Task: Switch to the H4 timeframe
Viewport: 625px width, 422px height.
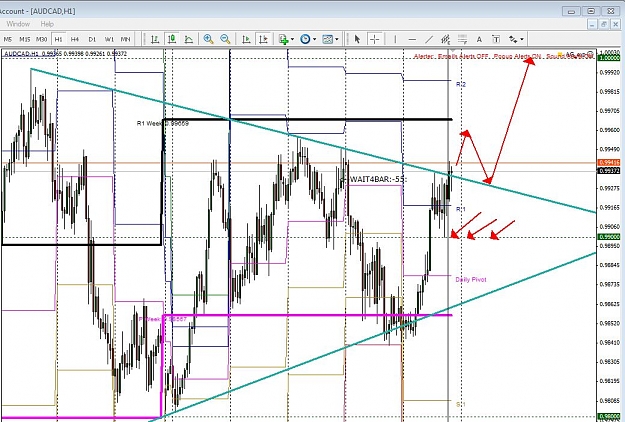Action: coord(75,39)
